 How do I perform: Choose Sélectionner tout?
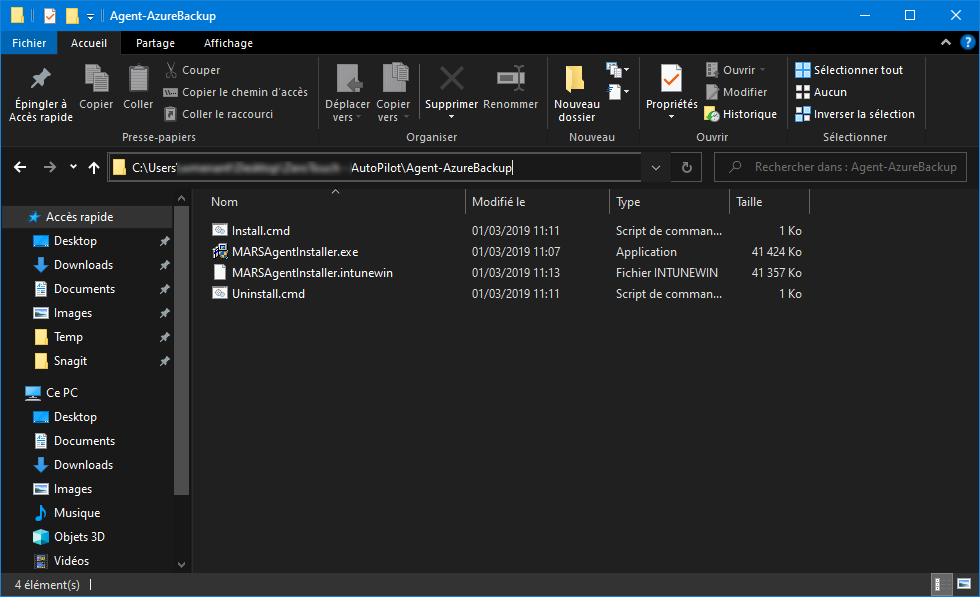click(849, 70)
